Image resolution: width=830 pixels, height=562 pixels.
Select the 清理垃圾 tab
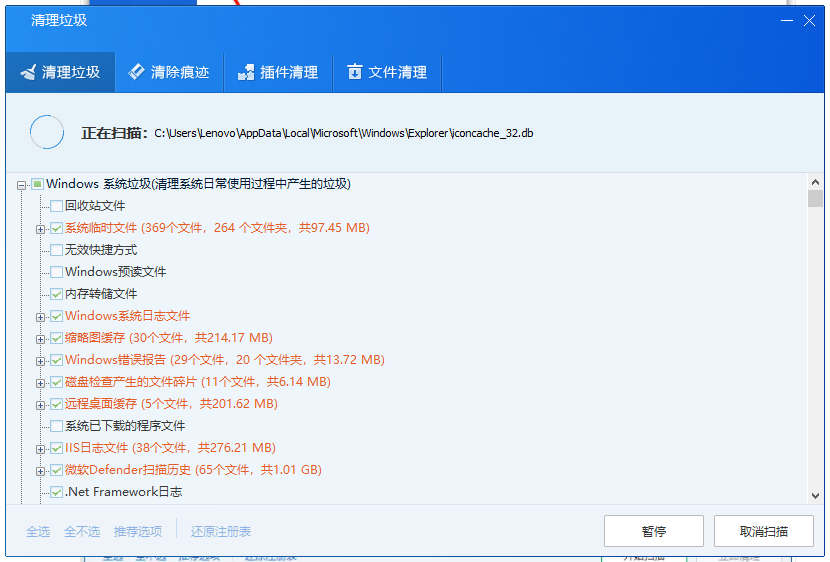60,72
